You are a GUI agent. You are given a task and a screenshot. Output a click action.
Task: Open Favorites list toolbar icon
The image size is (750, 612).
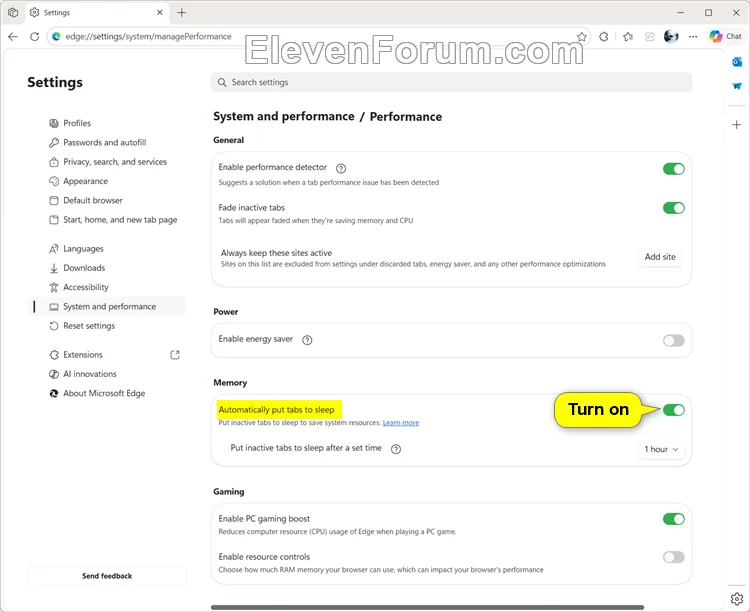(628, 36)
